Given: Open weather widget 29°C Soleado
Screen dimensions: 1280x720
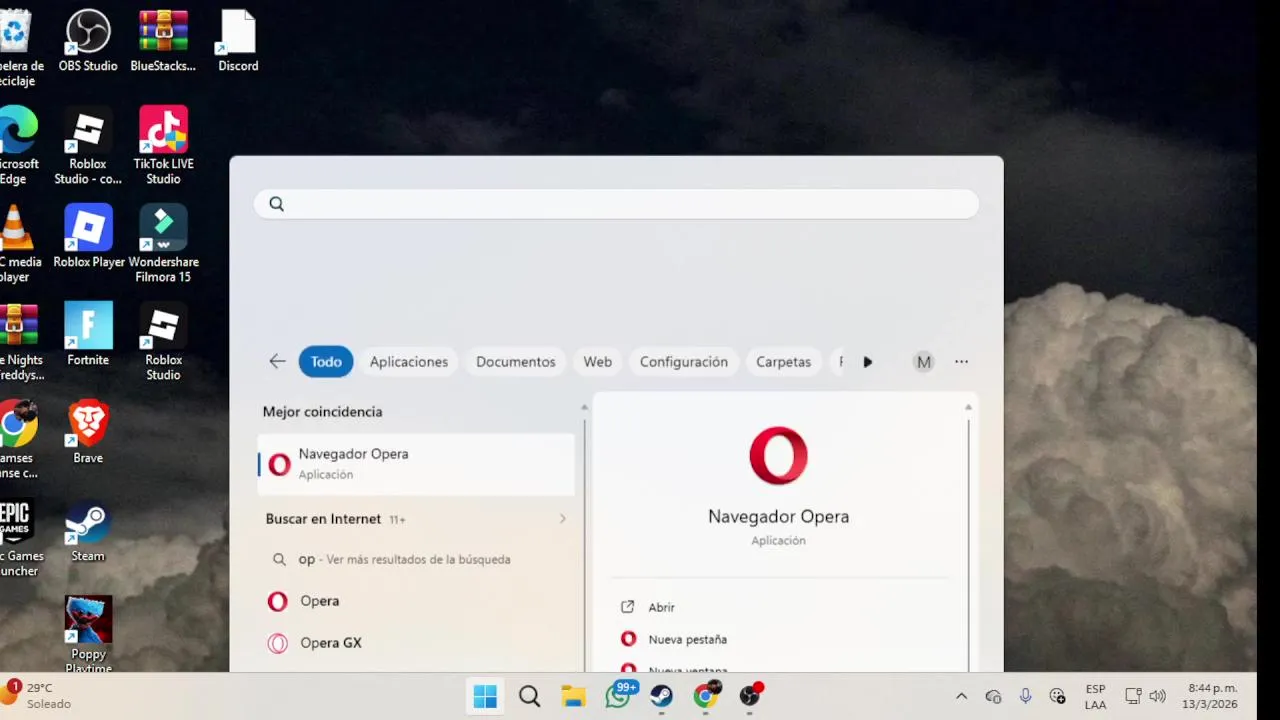Looking at the screenshot, I should click(38, 695).
